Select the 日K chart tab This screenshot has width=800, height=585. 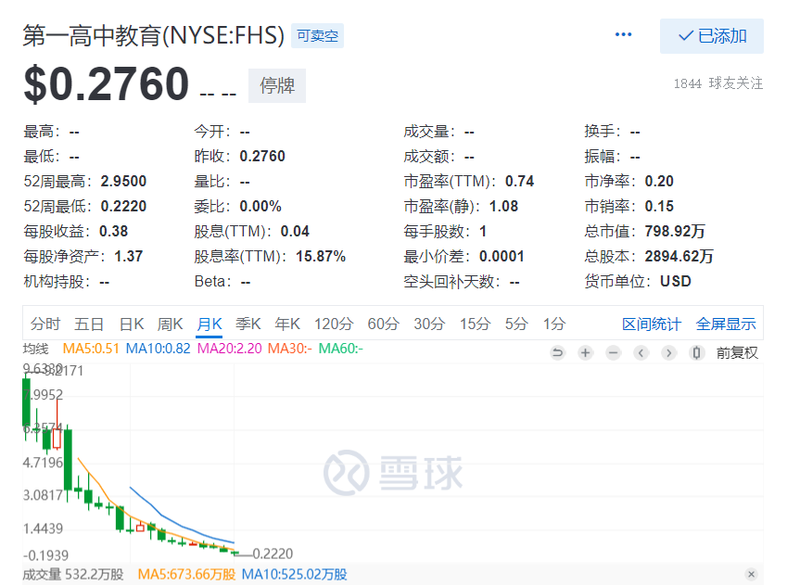pos(131,324)
